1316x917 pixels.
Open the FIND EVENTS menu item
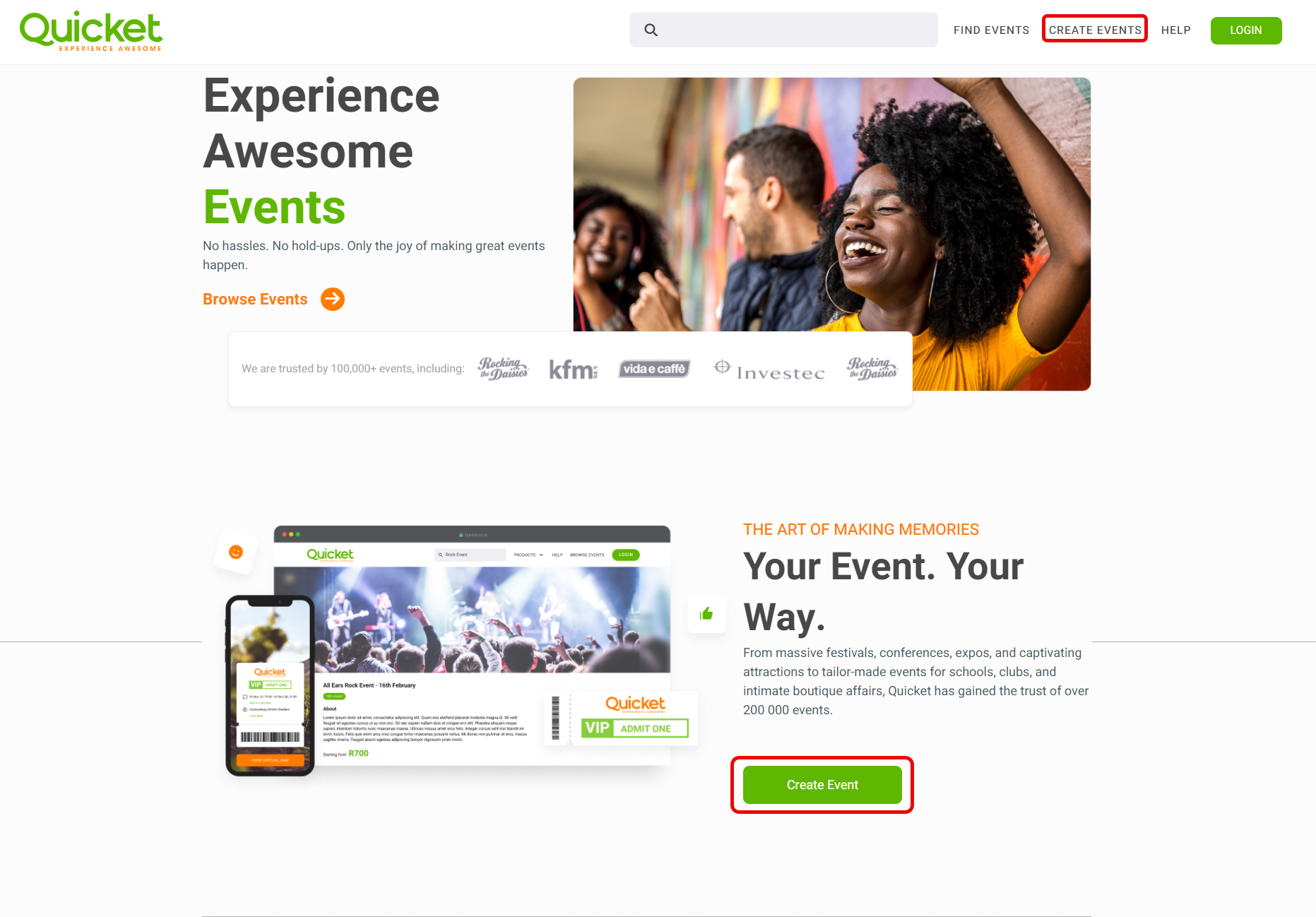pos(991,30)
